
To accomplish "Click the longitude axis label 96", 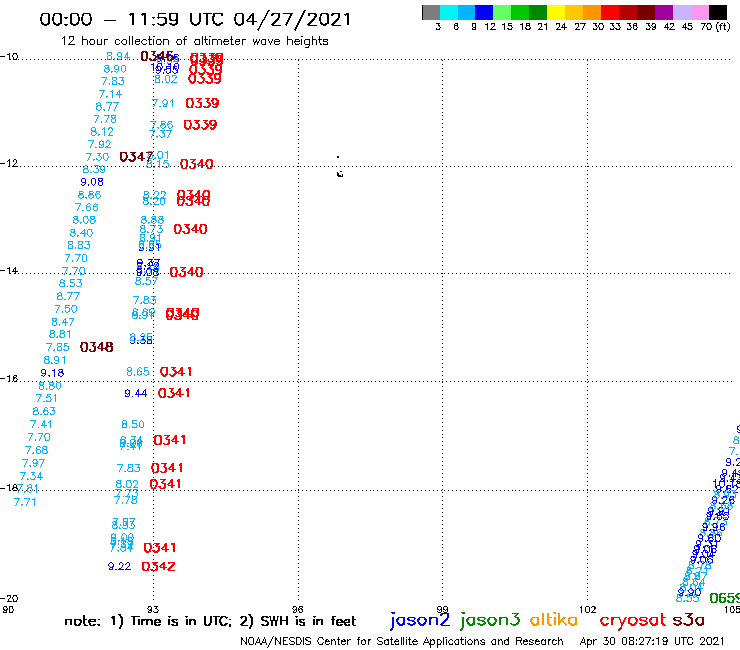I will click(x=298, y=609).
